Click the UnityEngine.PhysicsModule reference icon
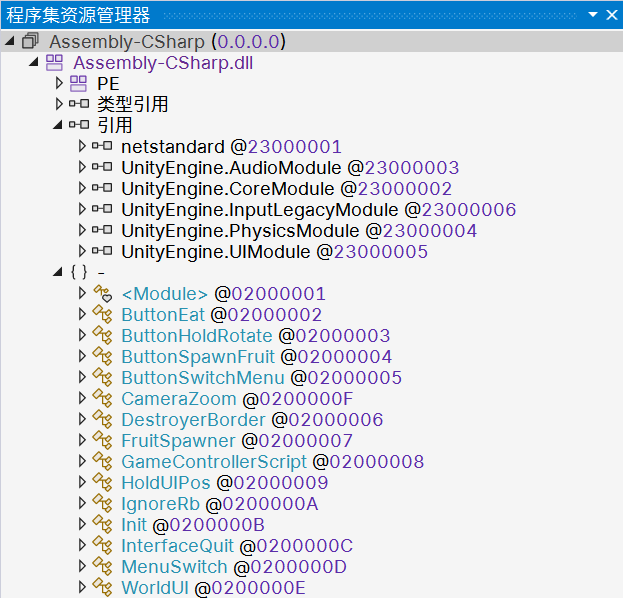The image size is (623, 598). point(102,230)
